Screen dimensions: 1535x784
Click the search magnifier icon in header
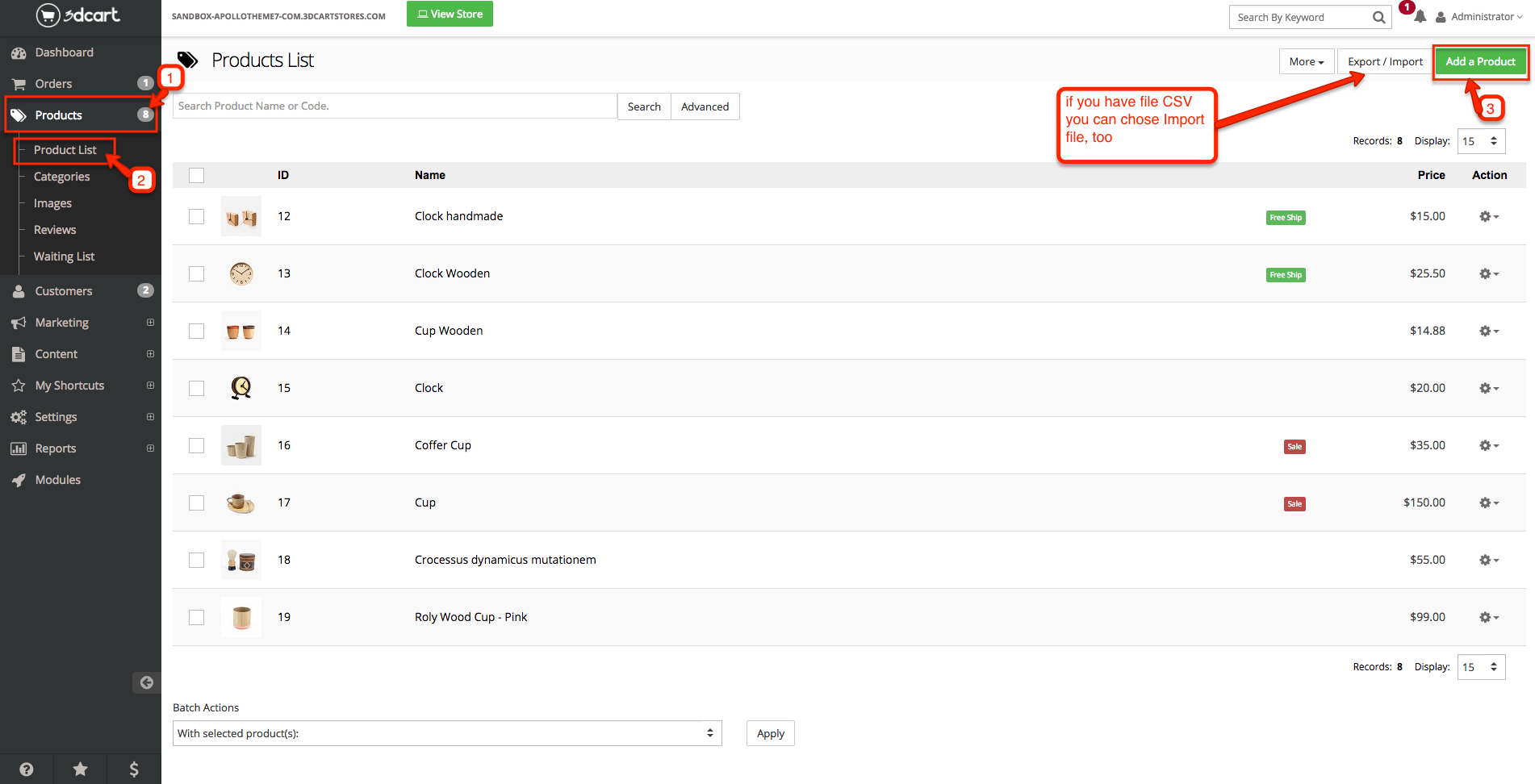pyautogui.click(x=1378, y=17)
